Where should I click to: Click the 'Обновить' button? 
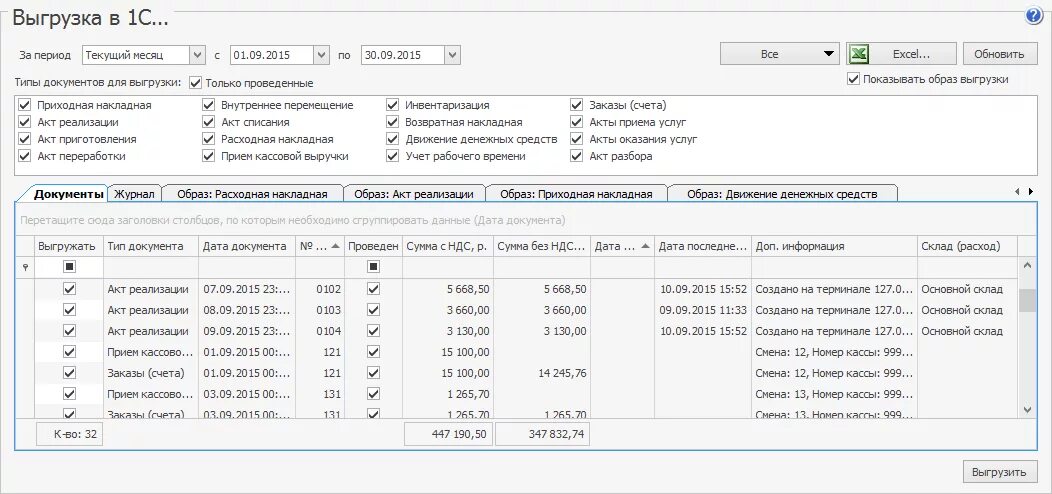point(1000,54)
